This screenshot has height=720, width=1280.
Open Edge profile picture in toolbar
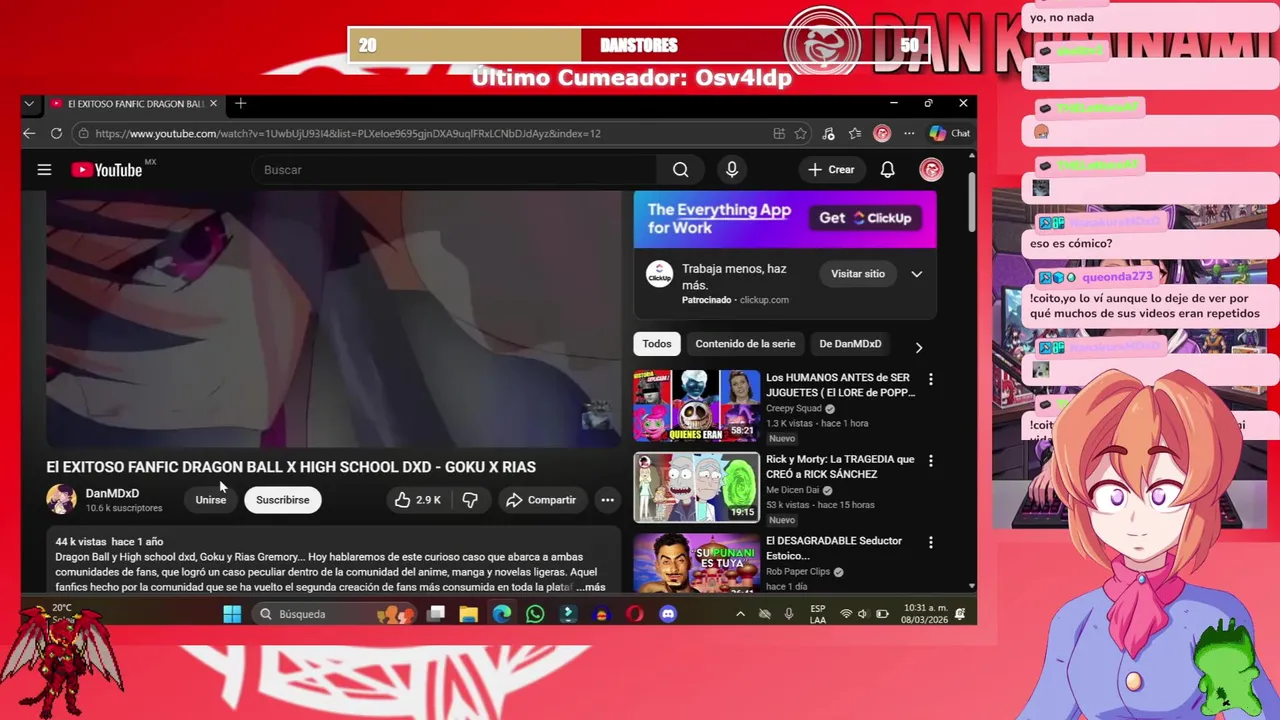pyautogui.click(x=882, y=133)
